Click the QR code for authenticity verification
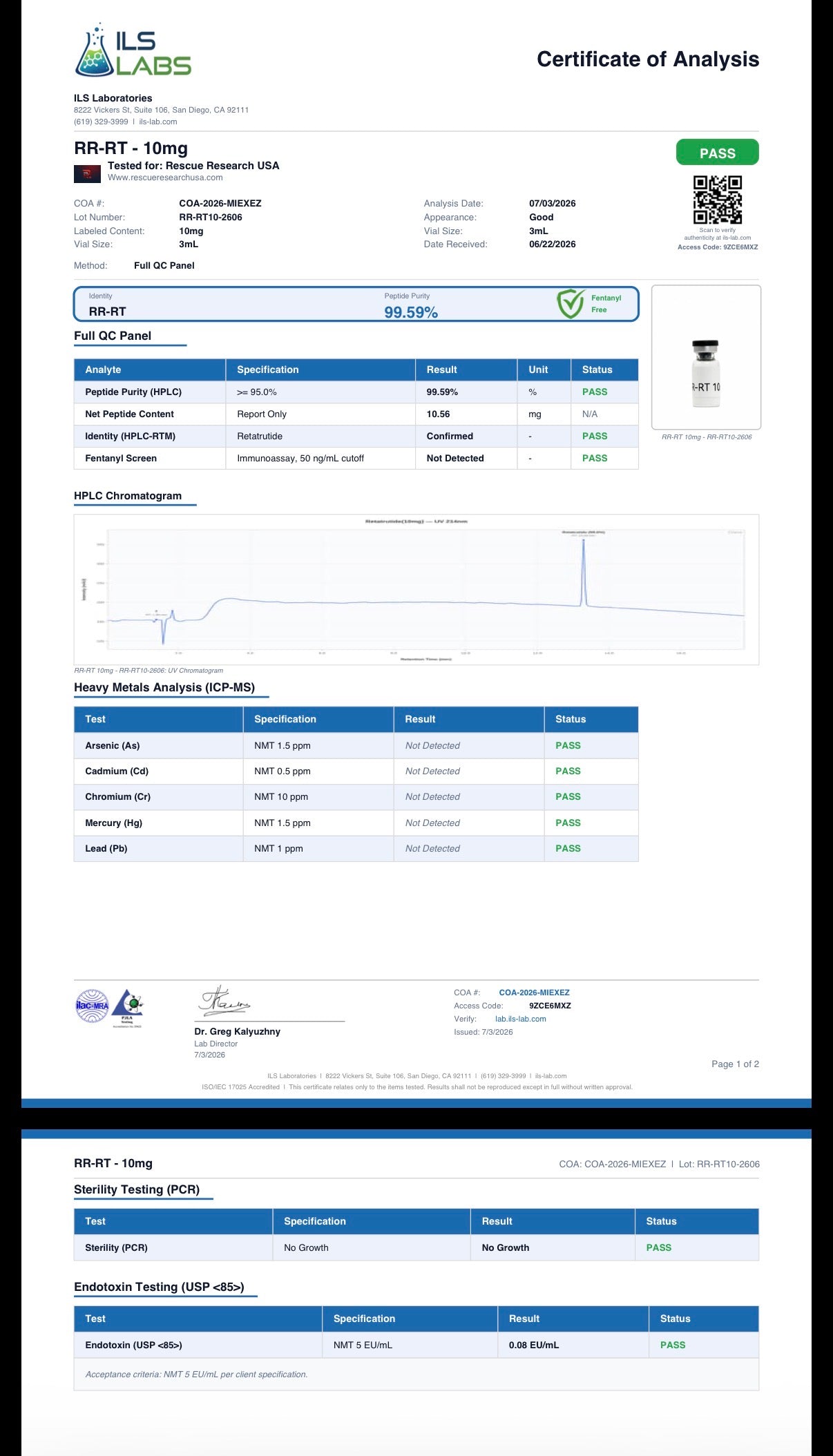This screenshot has height=1456, width=833. click(x=718, y=200)
